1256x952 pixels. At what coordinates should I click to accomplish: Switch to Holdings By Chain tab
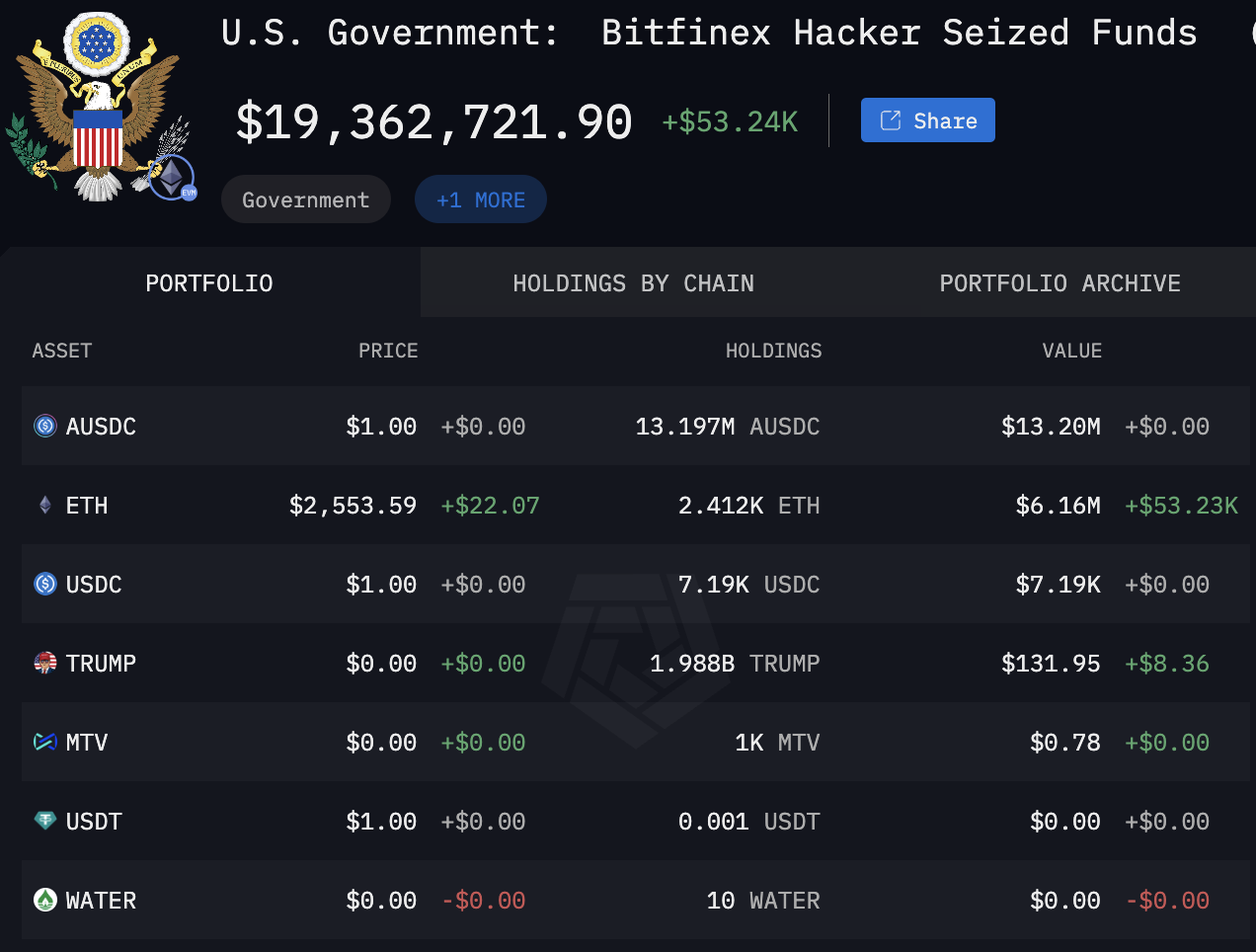point(633,283)
